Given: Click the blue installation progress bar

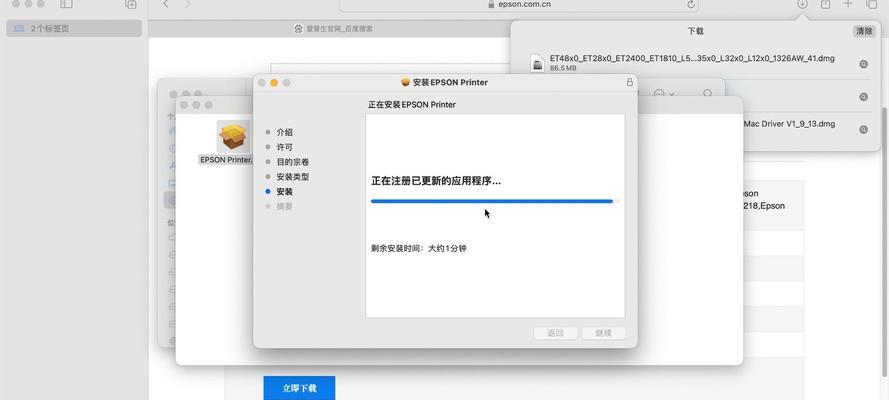Looking at the screenshot, I should point(495,201).
